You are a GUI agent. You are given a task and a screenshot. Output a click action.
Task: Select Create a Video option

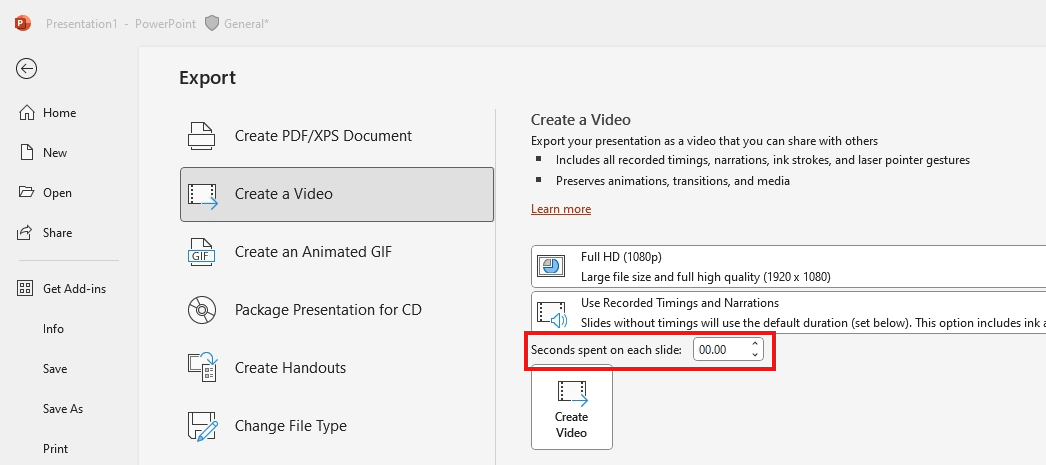337,194
